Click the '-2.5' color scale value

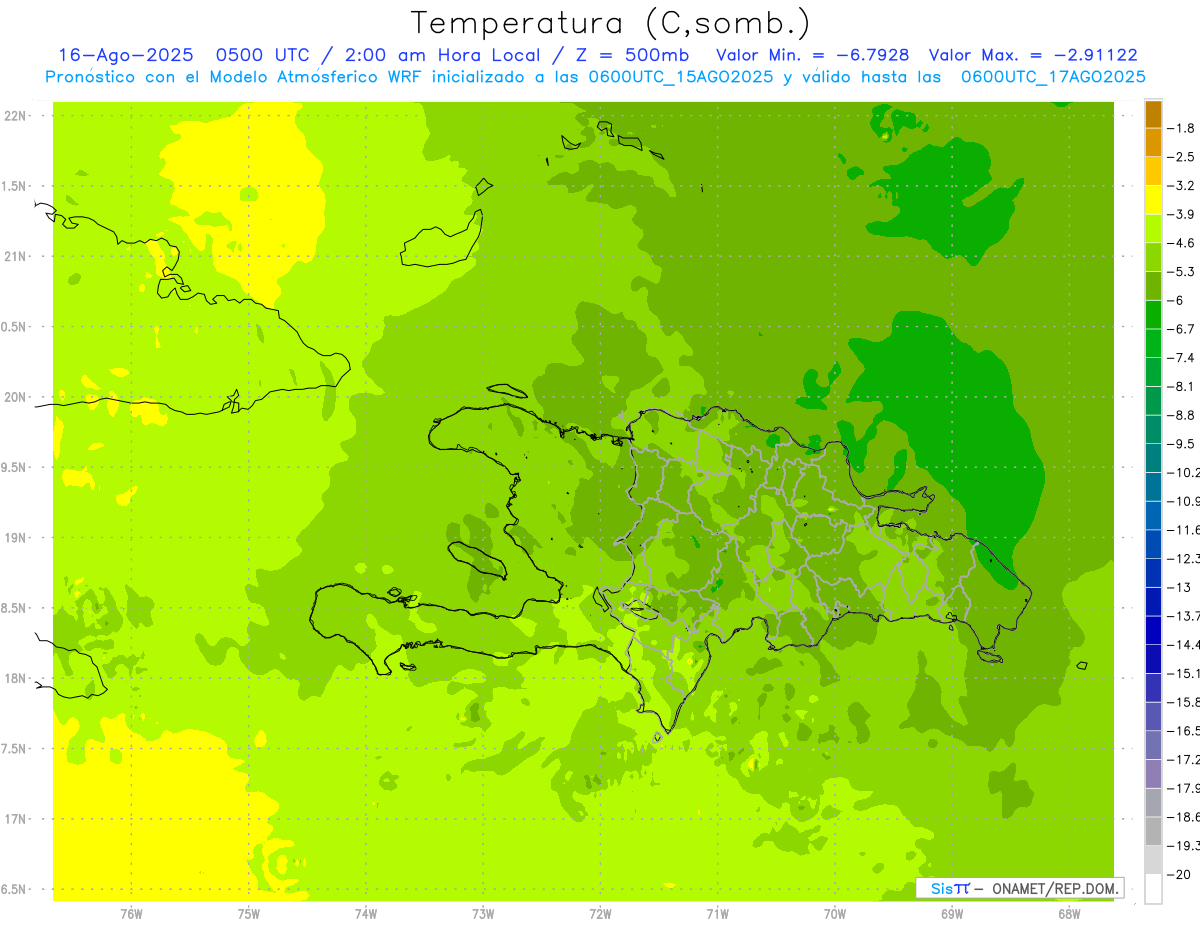[x=1182, y=157]
